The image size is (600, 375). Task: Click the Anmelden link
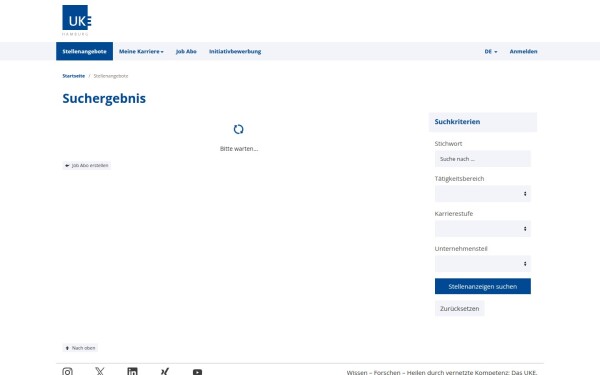(523, 51)
